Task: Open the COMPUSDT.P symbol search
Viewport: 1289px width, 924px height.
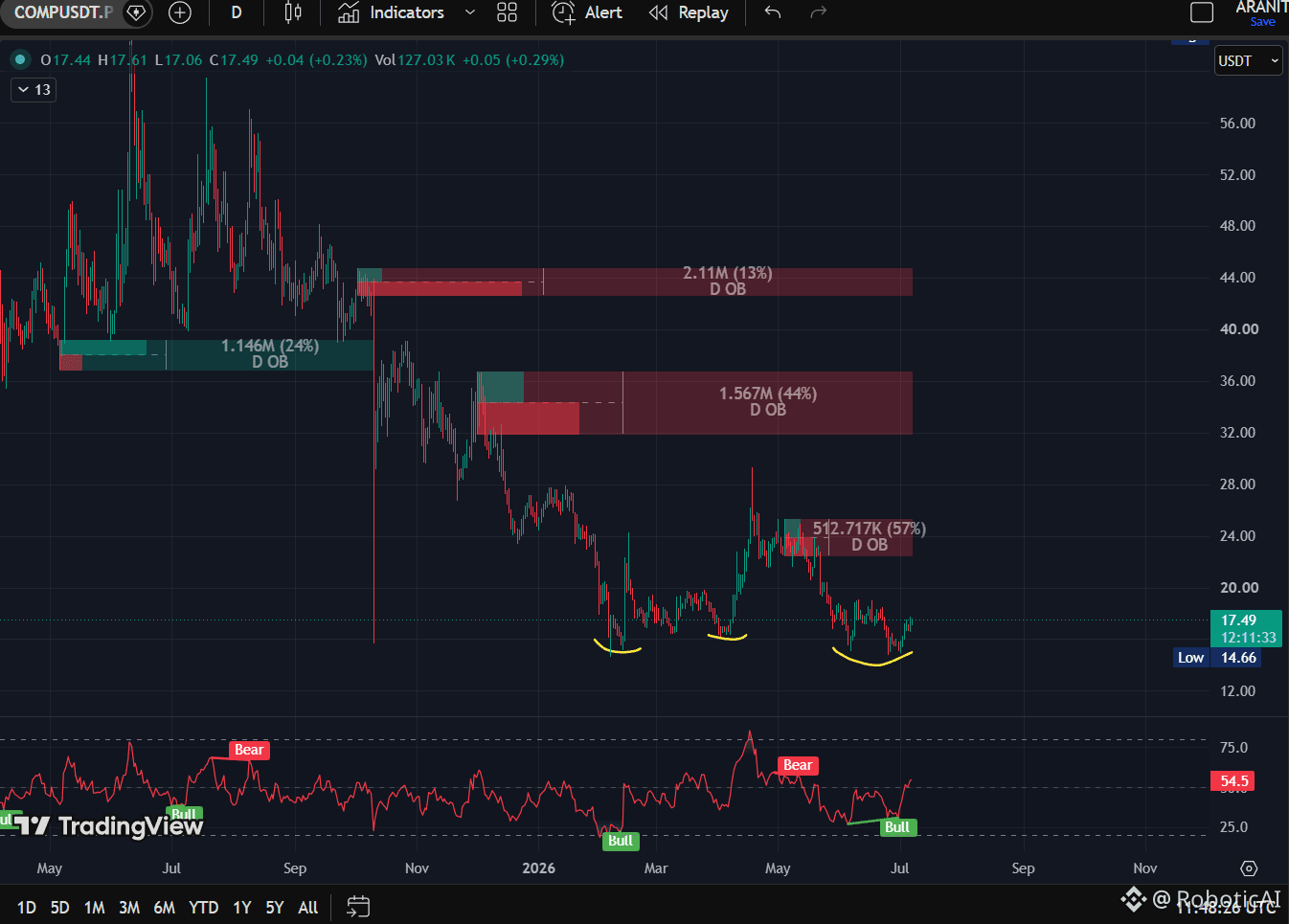Action: (63, 12)
